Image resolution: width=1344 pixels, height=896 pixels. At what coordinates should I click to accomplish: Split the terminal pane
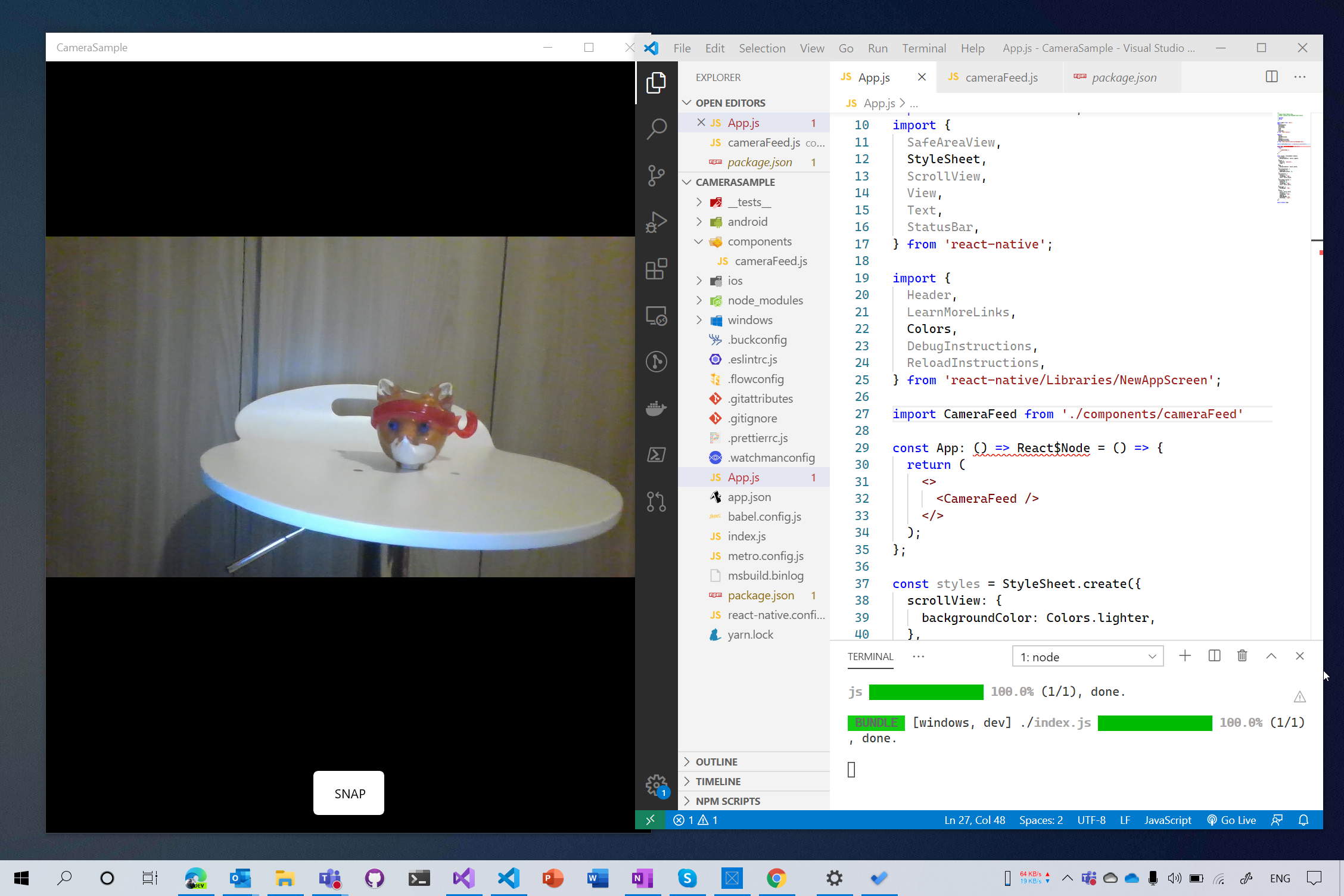click(1214, 656)
